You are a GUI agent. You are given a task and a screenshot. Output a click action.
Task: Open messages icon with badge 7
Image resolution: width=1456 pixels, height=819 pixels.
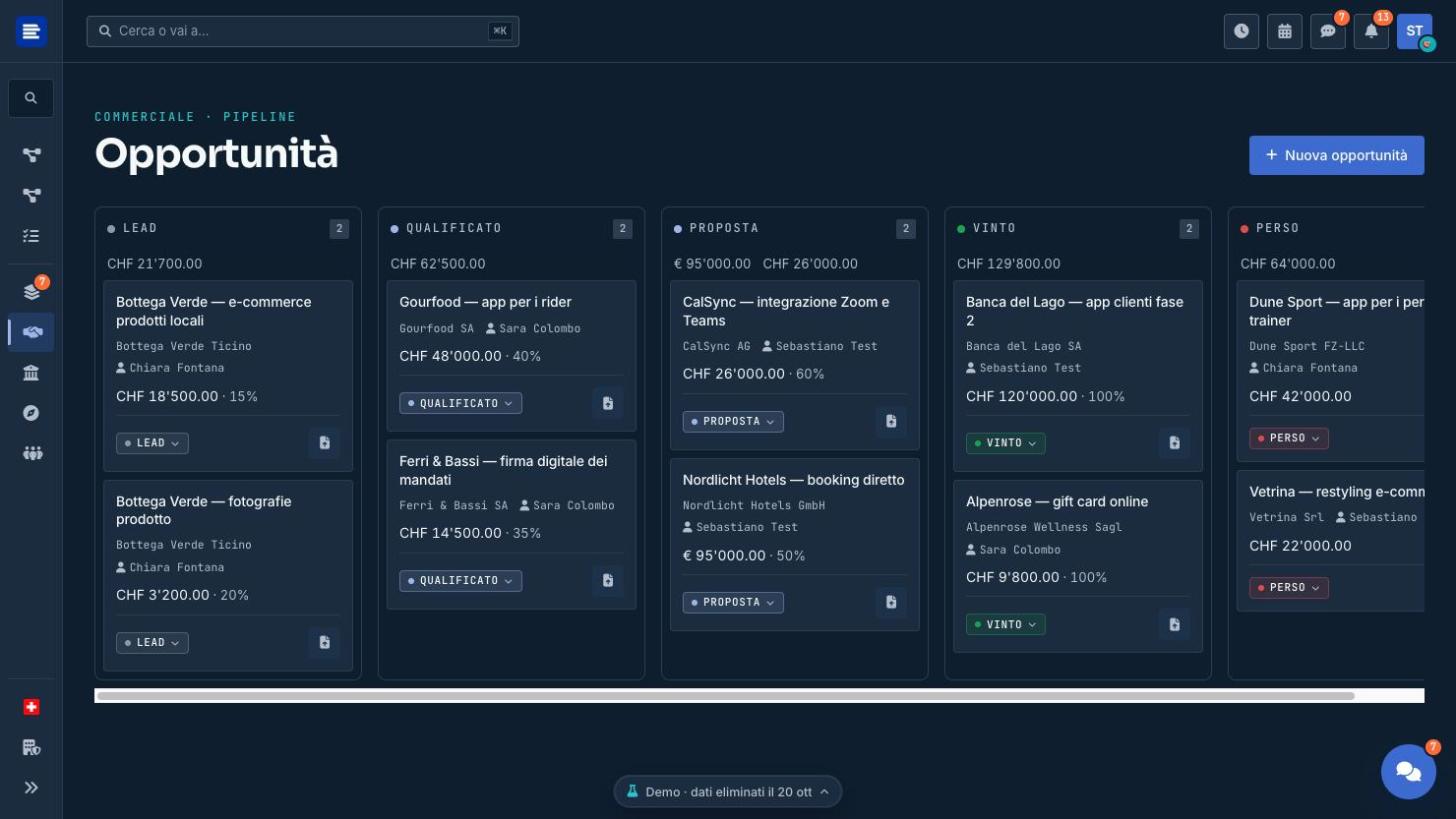[1328, 31]
